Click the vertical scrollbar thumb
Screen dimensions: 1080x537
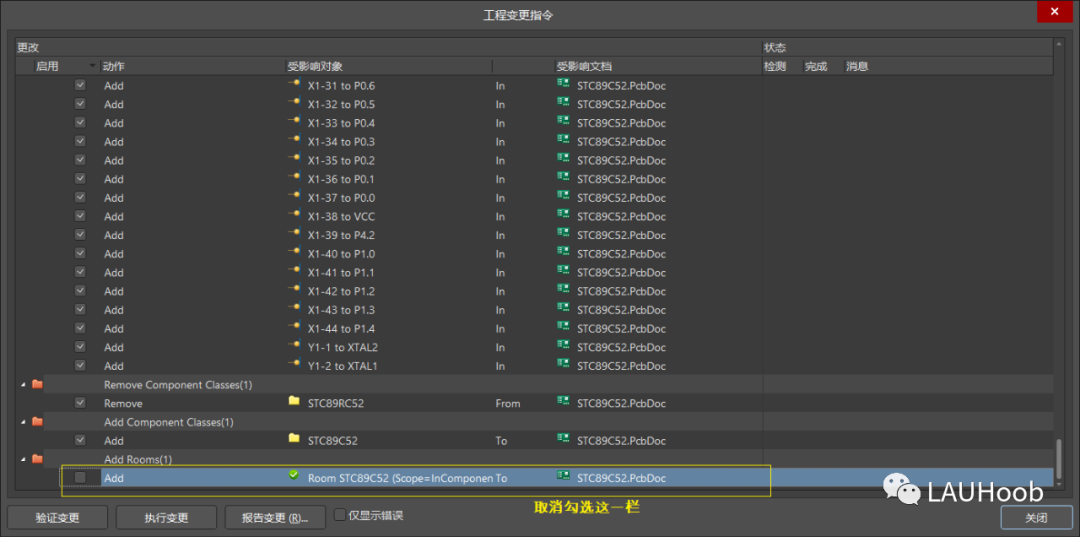click(1059, 459)
